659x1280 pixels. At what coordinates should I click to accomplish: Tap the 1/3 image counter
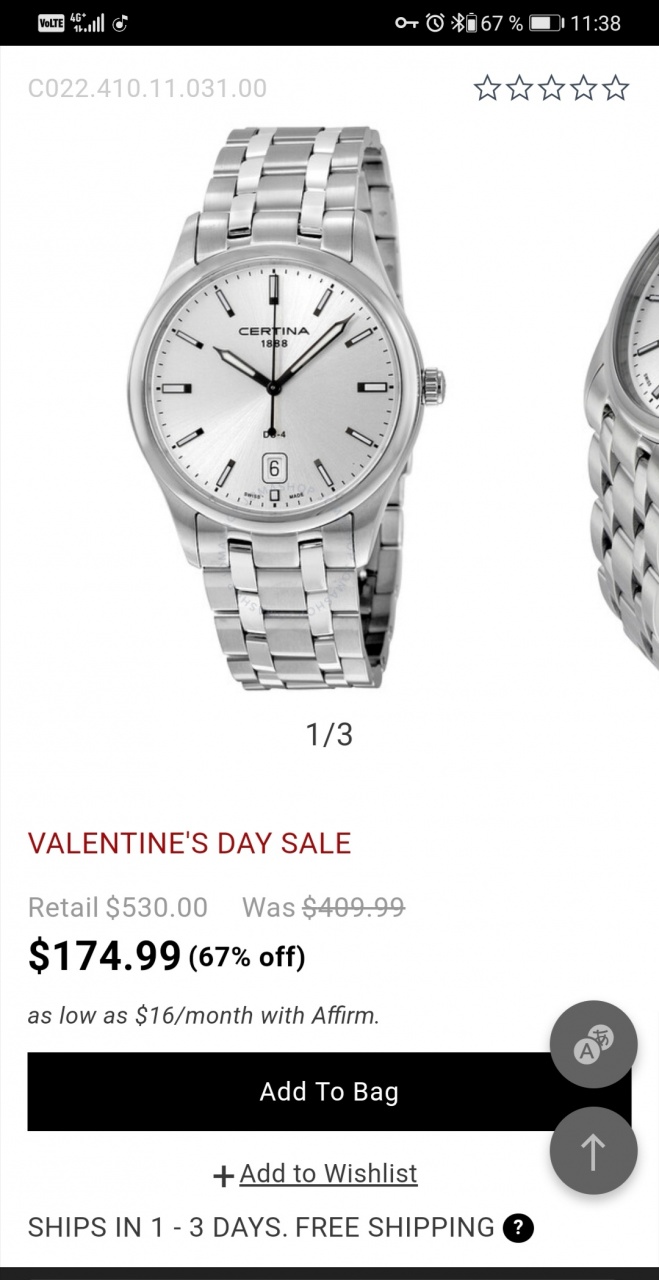[x=329, y=735]
